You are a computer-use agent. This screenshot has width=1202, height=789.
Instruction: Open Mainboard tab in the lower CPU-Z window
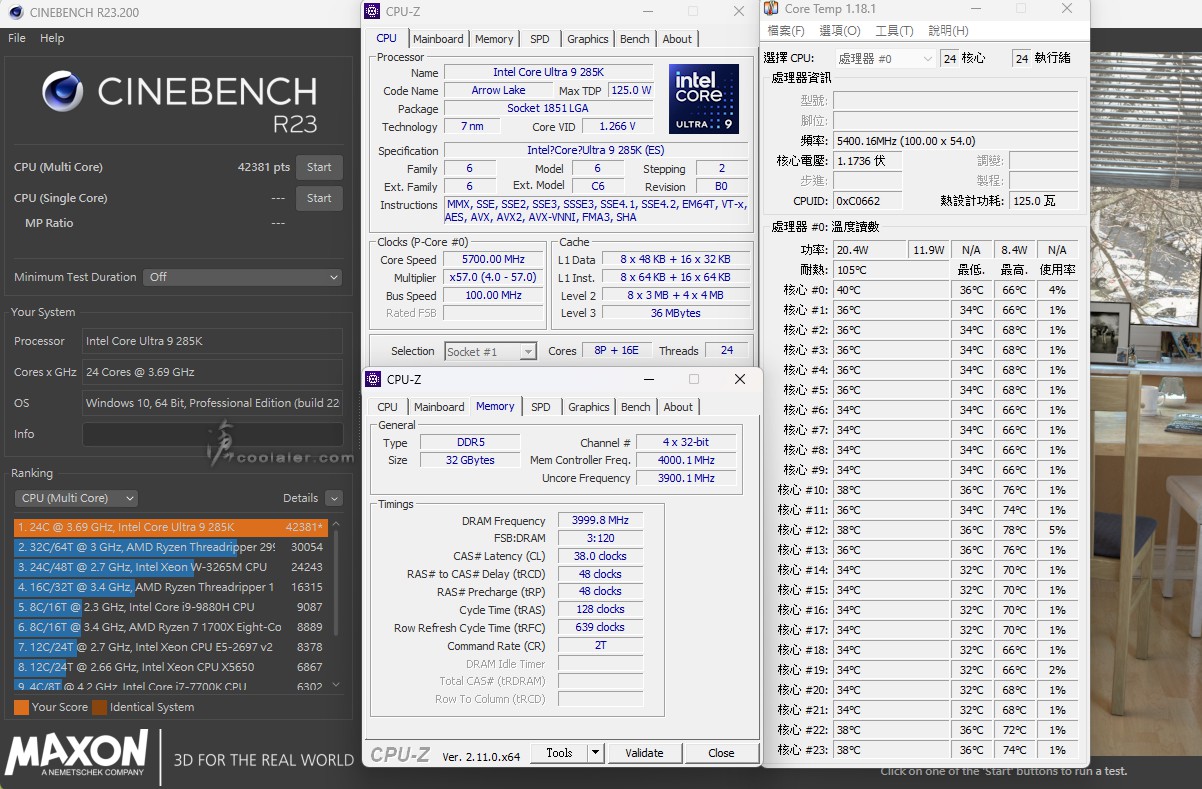439,407
